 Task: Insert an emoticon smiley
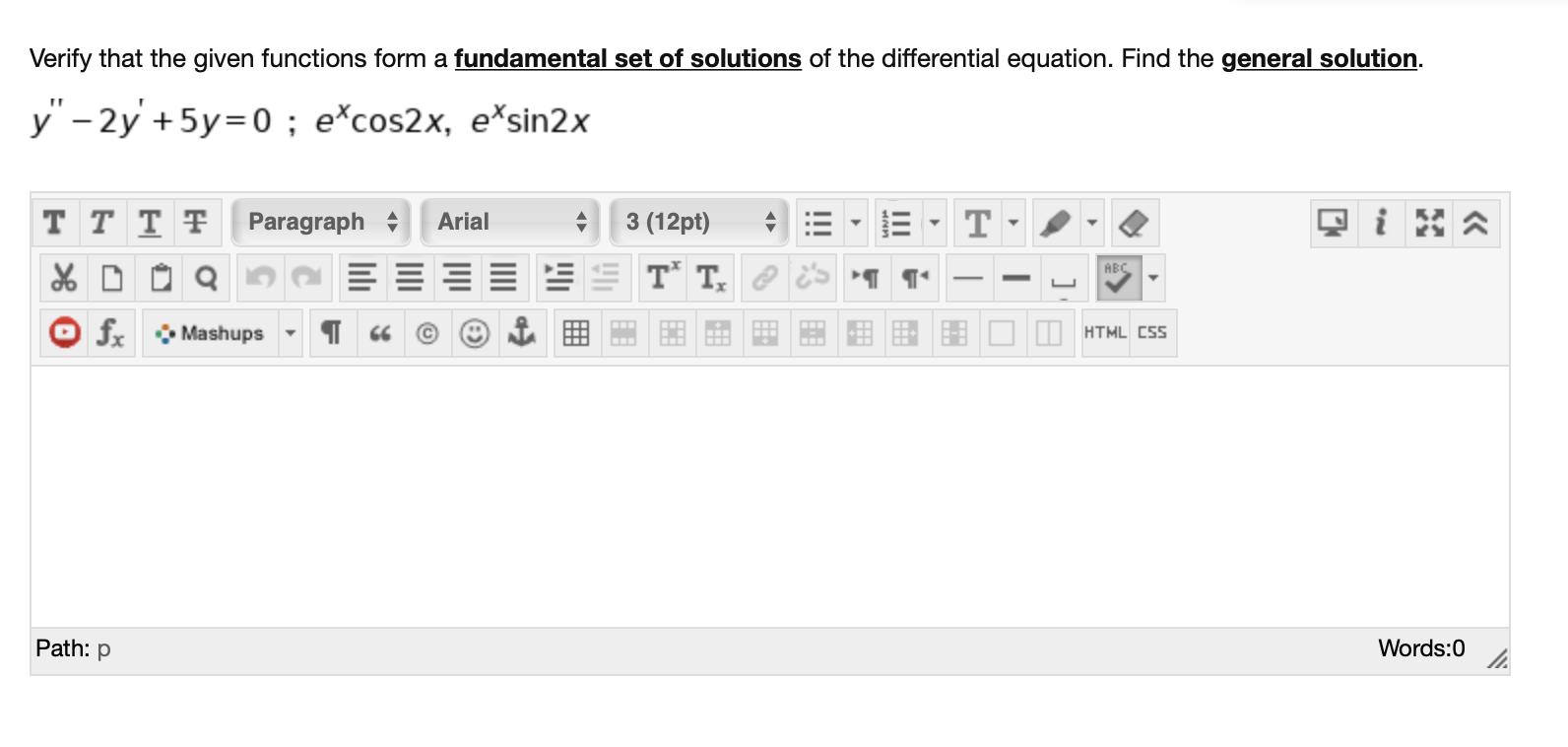click(474, 333)
